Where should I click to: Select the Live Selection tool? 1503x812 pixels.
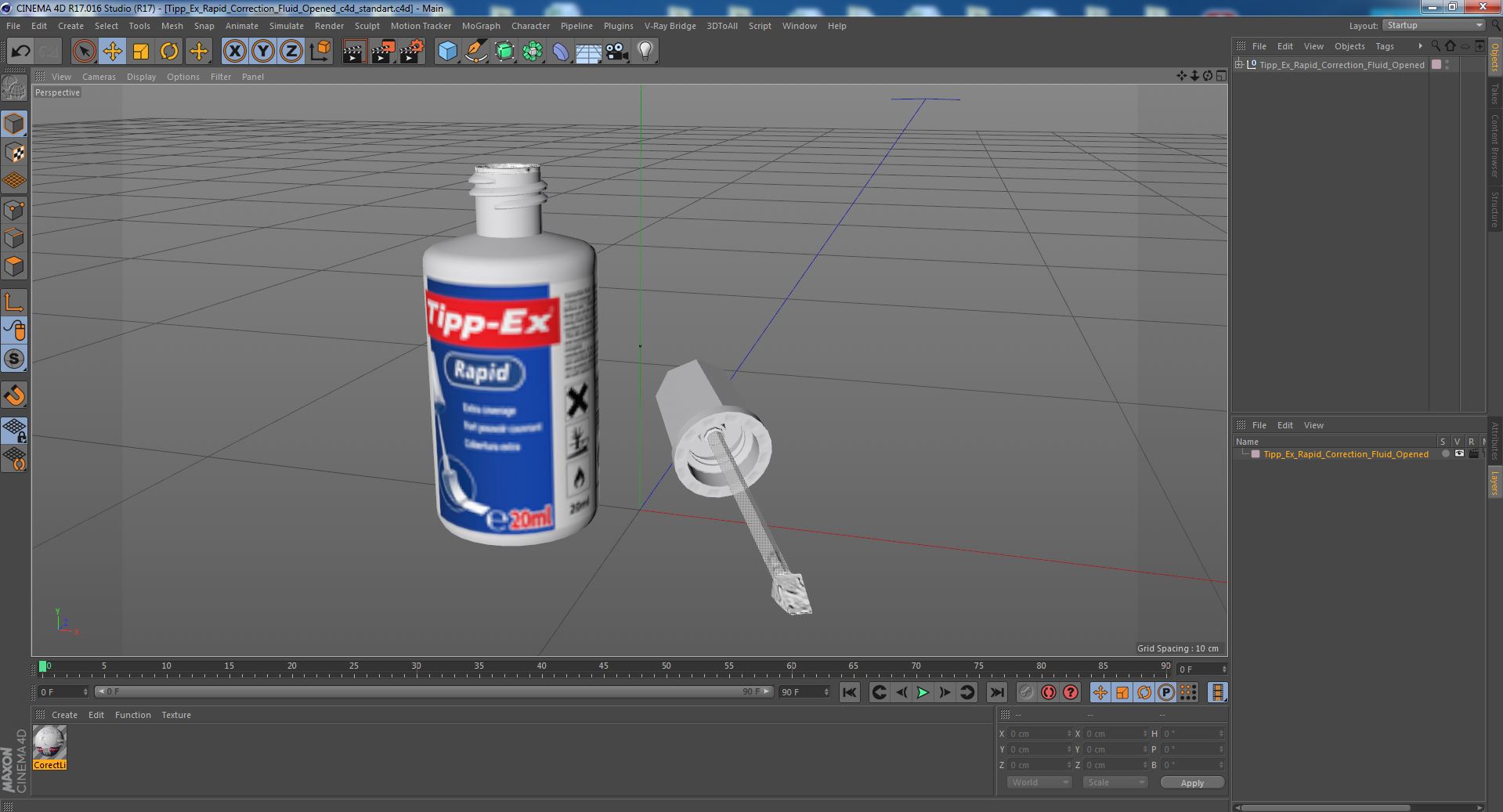84,52
